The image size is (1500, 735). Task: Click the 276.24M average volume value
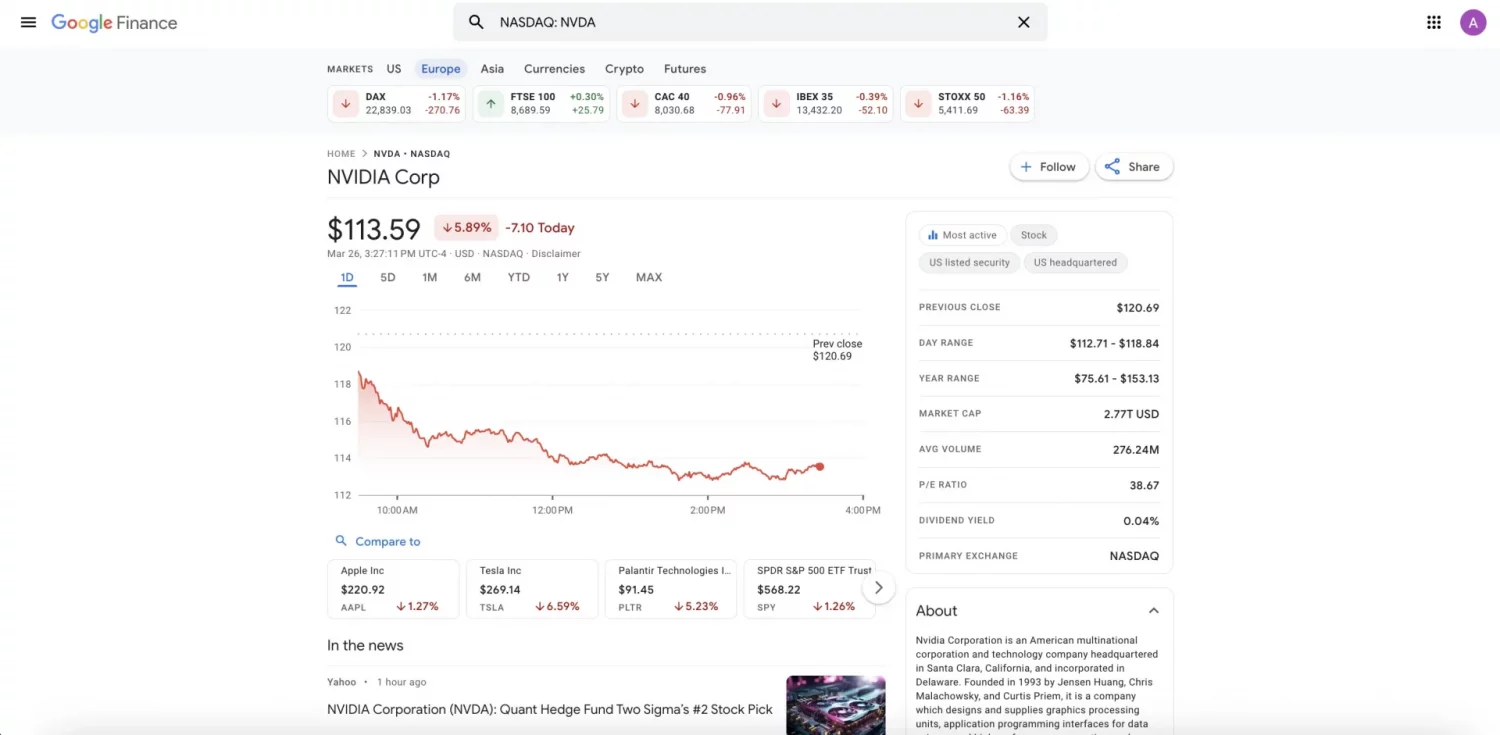(1136, 449)
